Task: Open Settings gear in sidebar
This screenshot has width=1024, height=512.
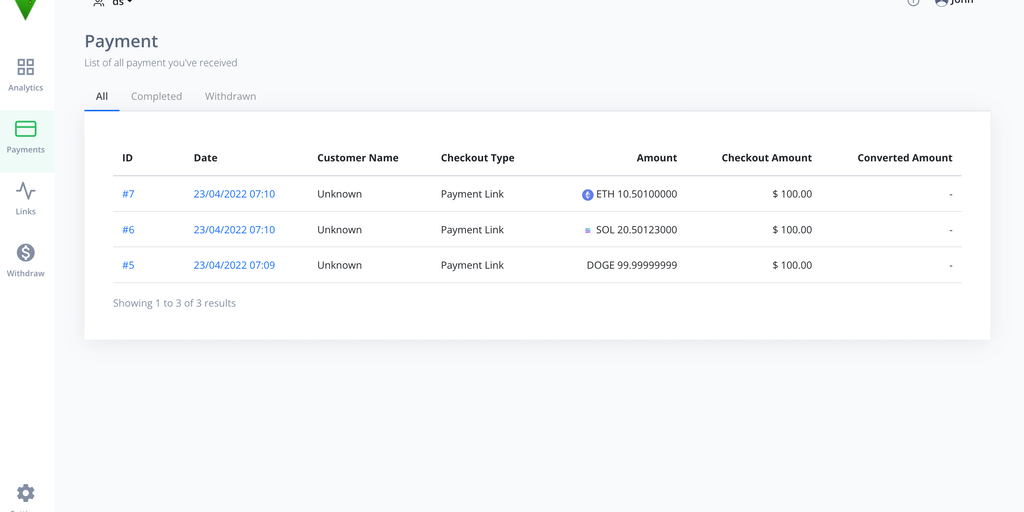Action: tap(26, 493)
